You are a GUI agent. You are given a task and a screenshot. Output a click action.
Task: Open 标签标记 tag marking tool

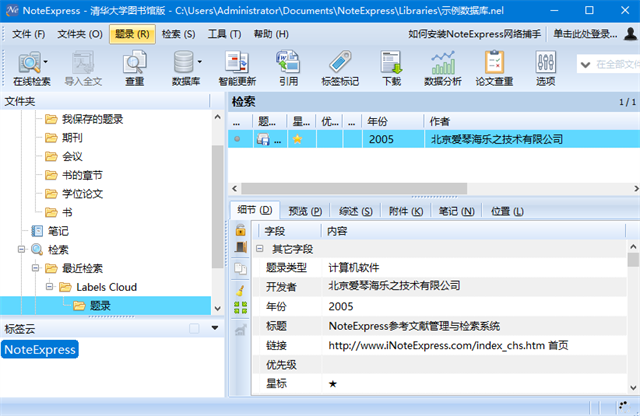pyautogui.click(x=340, y=69)
